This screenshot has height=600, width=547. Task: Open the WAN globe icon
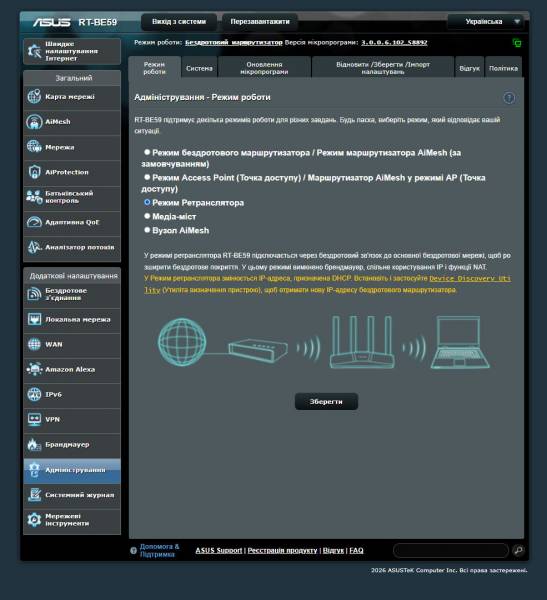pos(34,344)
